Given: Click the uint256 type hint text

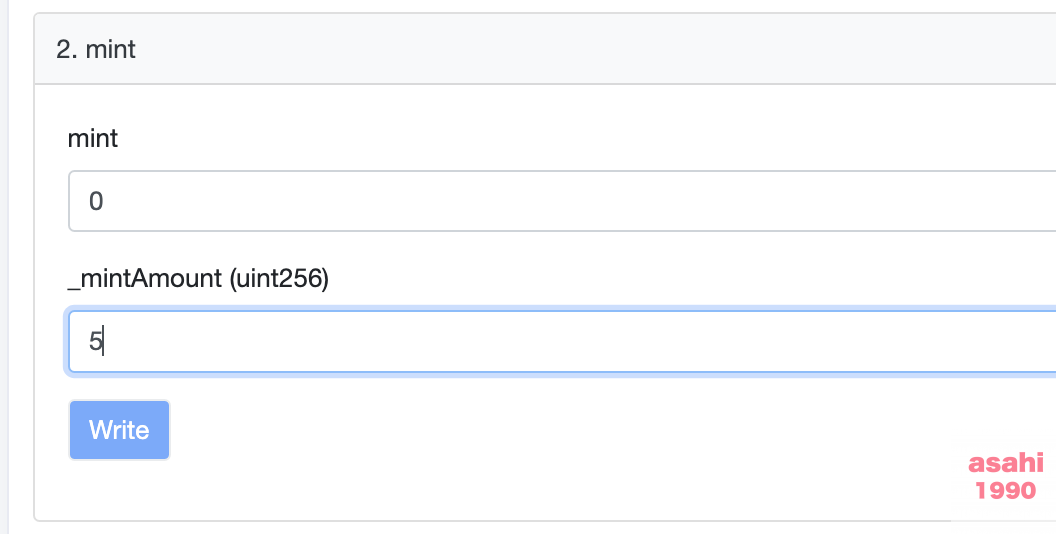Looking at the screenshot, I should tap(279, 278).
